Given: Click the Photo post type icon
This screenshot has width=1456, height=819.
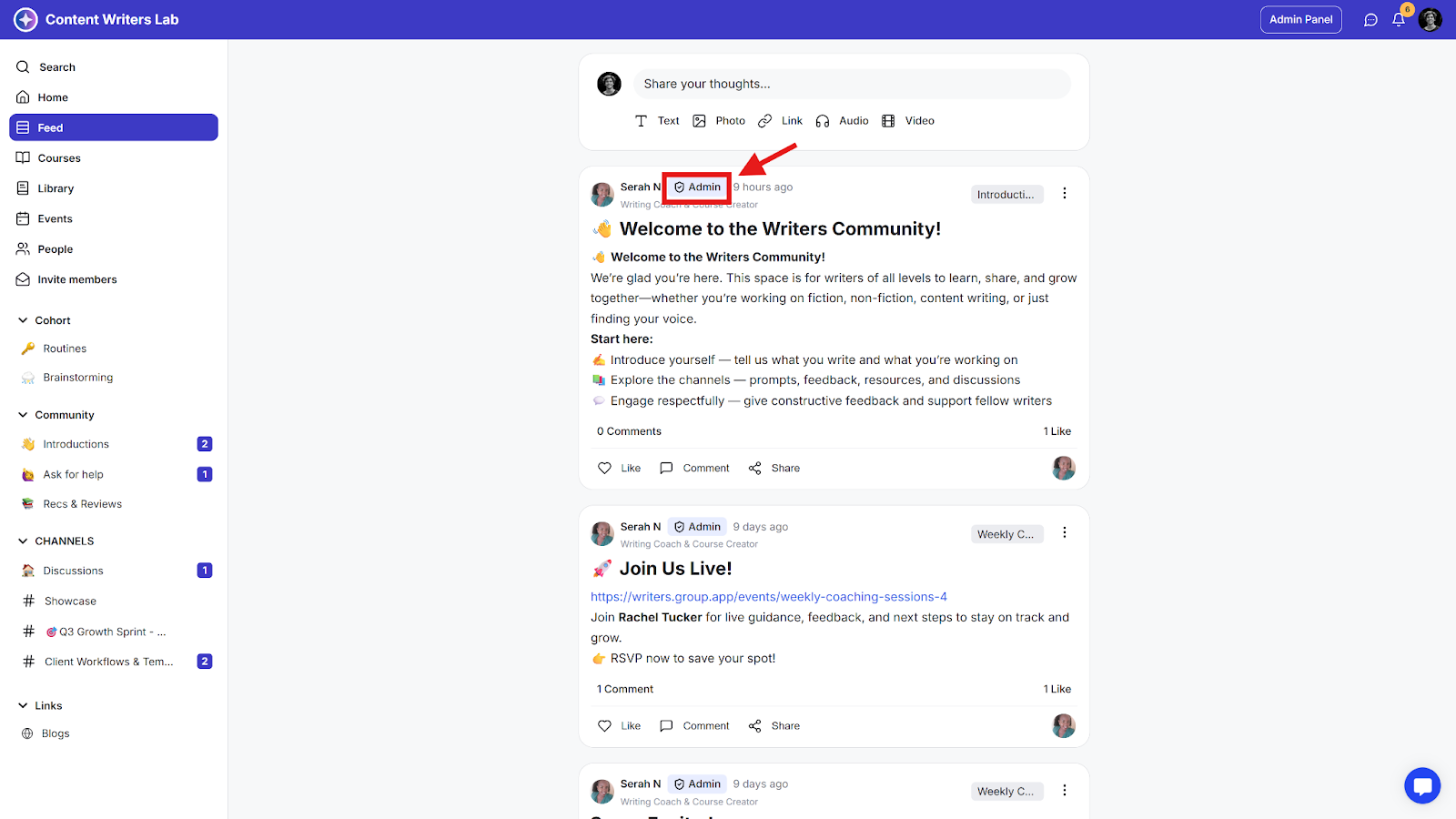Looking at the screenshot, I should pos(700,121).
